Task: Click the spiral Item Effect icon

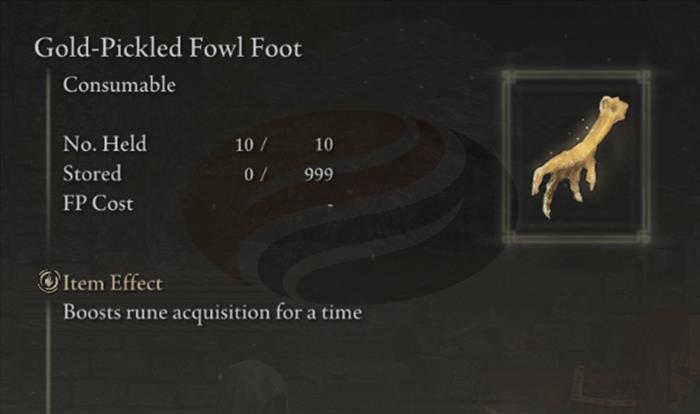Action: coord(48,283)
